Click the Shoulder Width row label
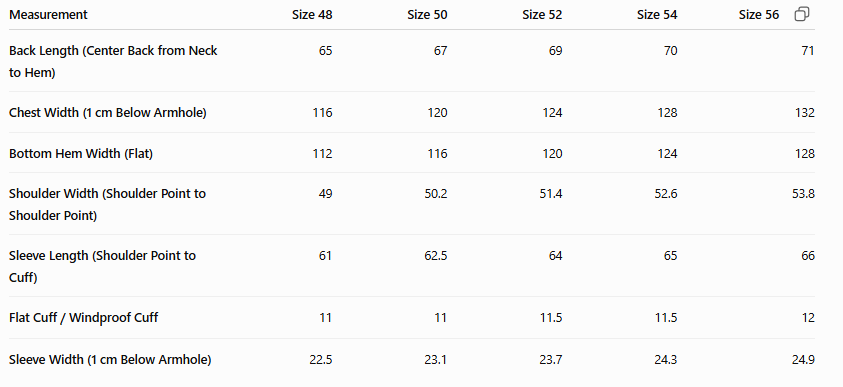 tap(108, 204)
